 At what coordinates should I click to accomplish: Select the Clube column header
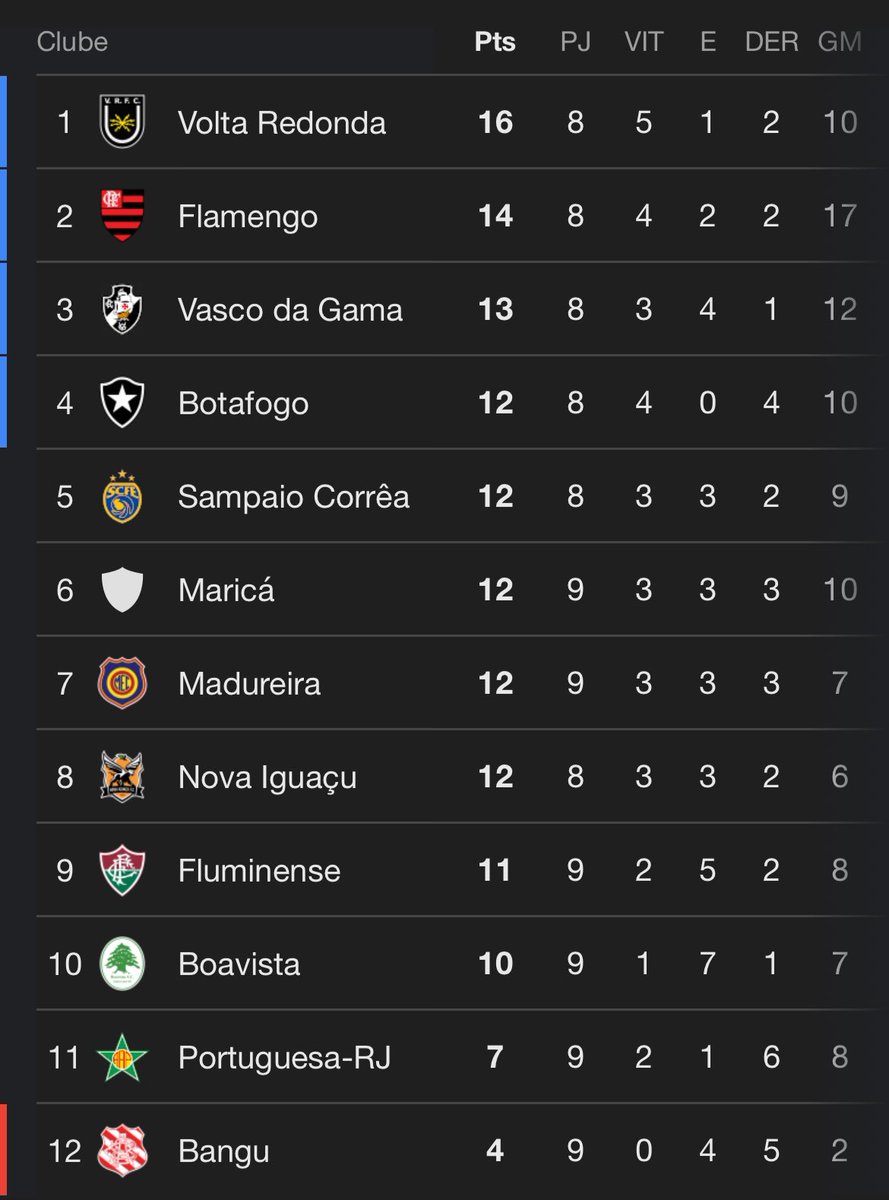[72, 42]
